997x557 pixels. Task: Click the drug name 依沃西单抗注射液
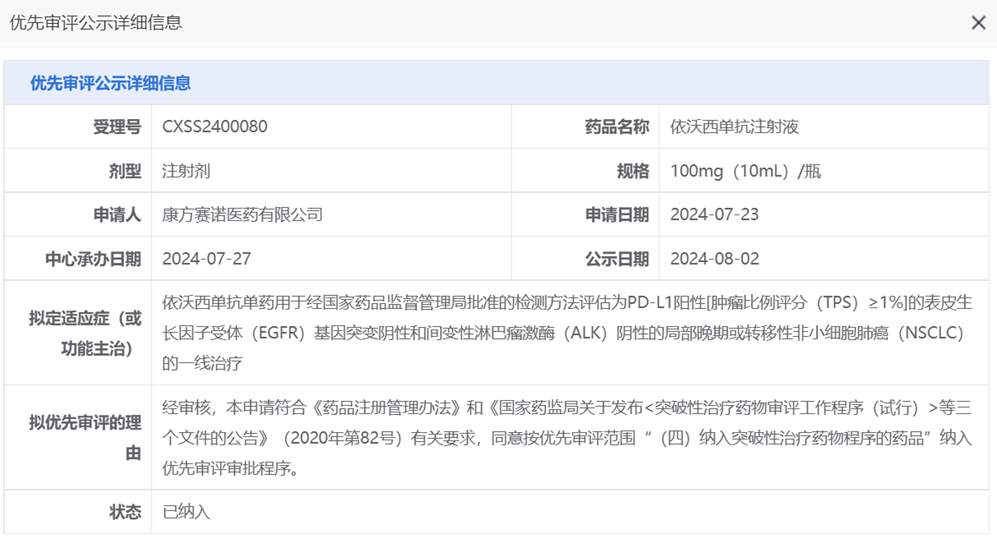point(734,127)
